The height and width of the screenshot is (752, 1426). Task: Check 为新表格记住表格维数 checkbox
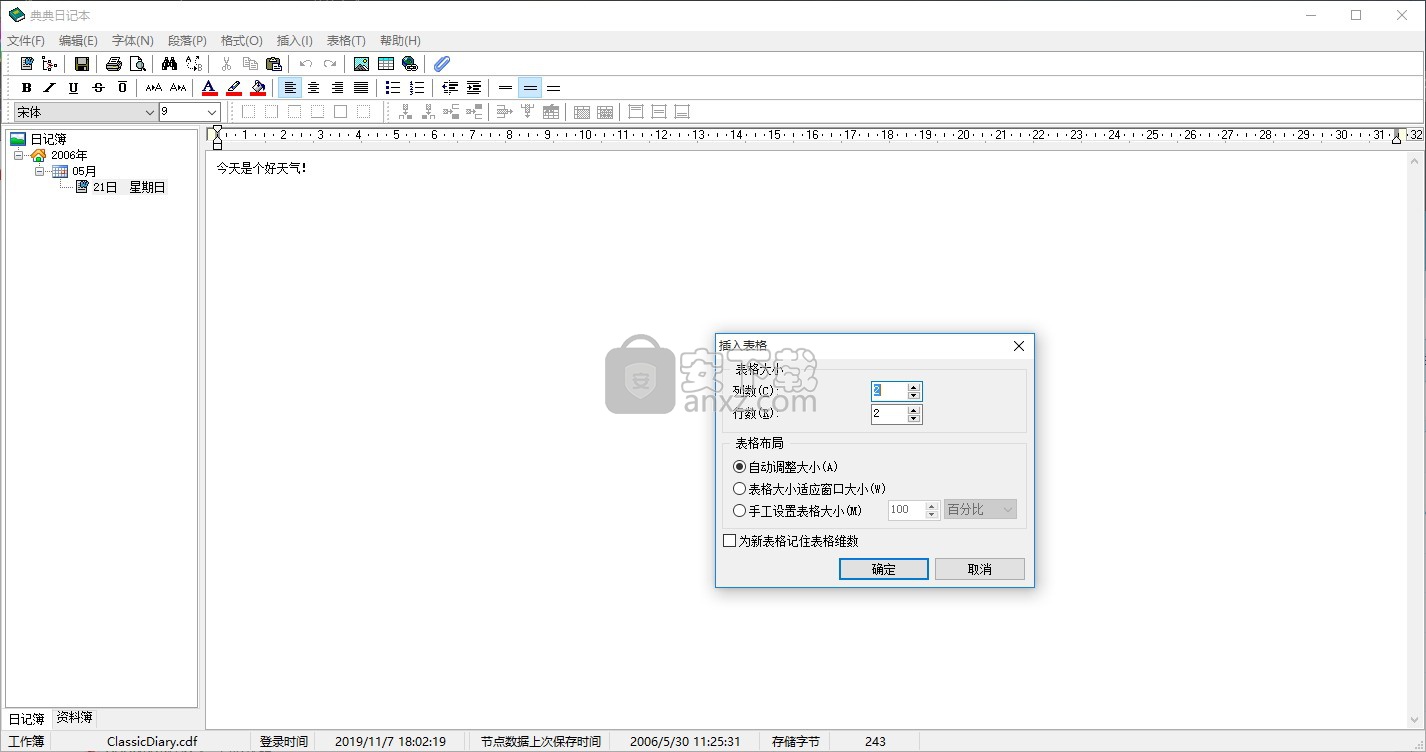791,541
